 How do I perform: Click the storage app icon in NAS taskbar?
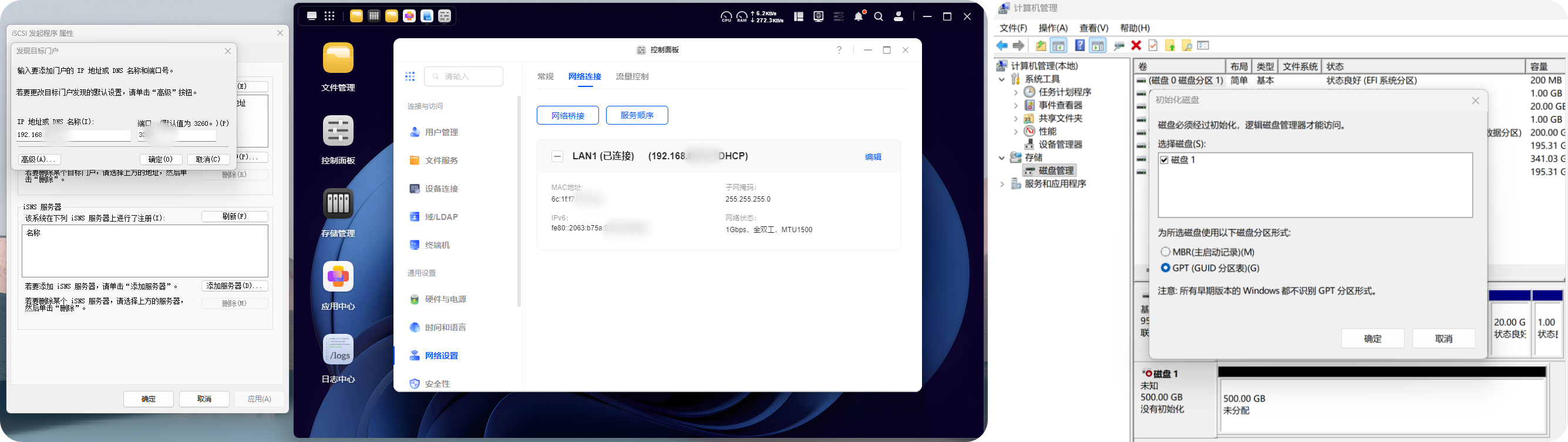tap(374, 16)
